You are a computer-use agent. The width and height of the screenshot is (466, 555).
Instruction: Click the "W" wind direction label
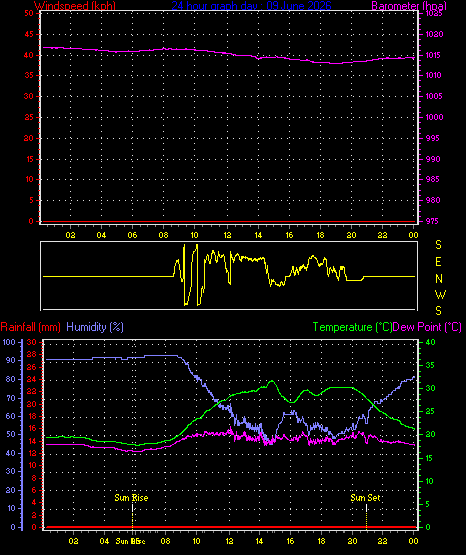pyautogui.click(x=440, y=294)
